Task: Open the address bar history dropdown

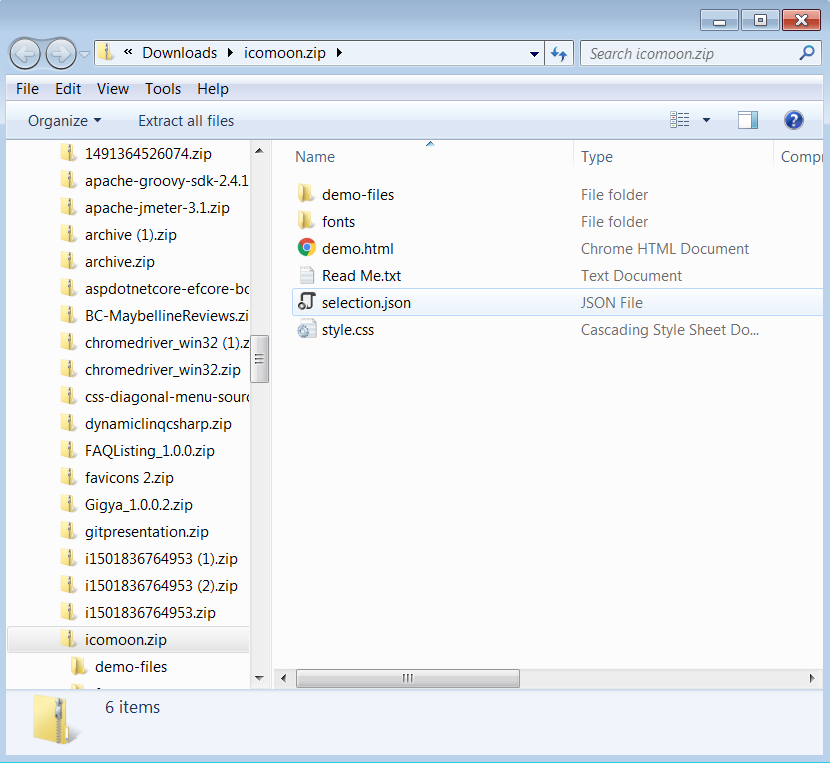Action: tap(532, 53)
